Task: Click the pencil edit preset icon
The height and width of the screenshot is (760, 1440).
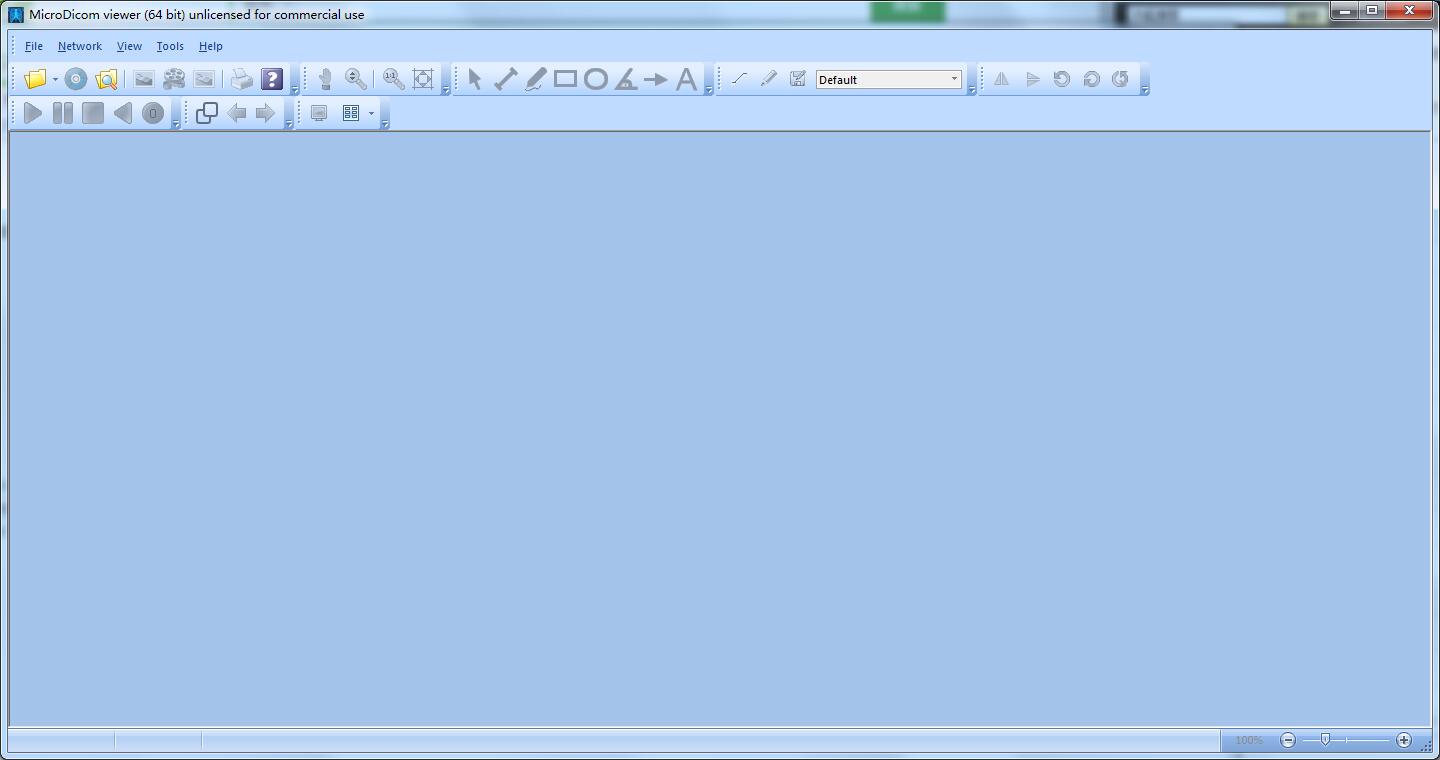Action: pyautogui.click(x=768, y=79)
